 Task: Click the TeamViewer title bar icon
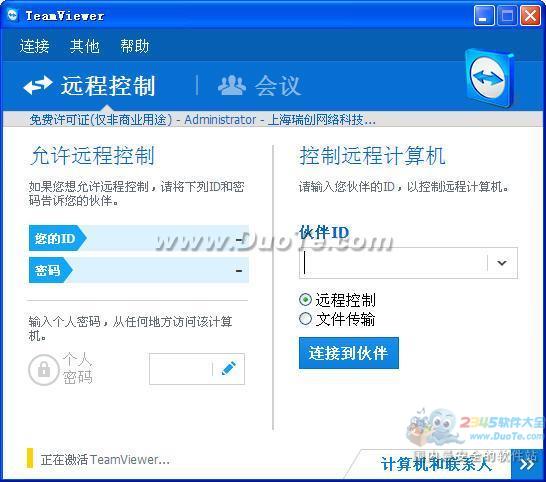pyautogui.click(x=13, y=15)
